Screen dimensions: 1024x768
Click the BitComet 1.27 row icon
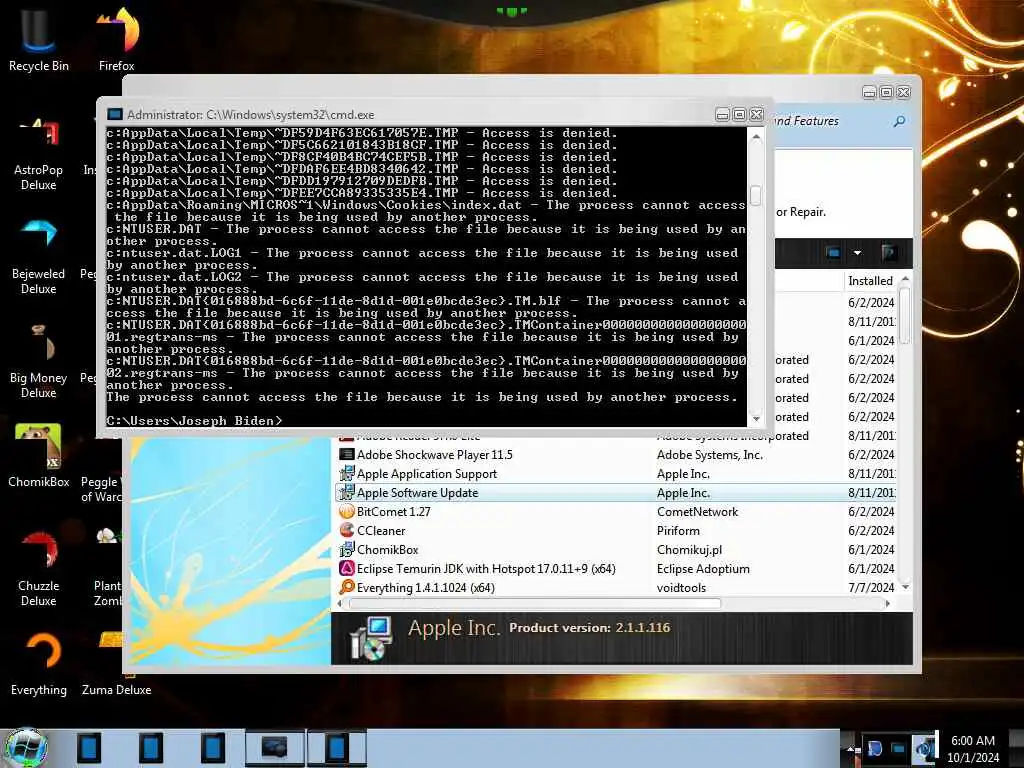(347, 511)
